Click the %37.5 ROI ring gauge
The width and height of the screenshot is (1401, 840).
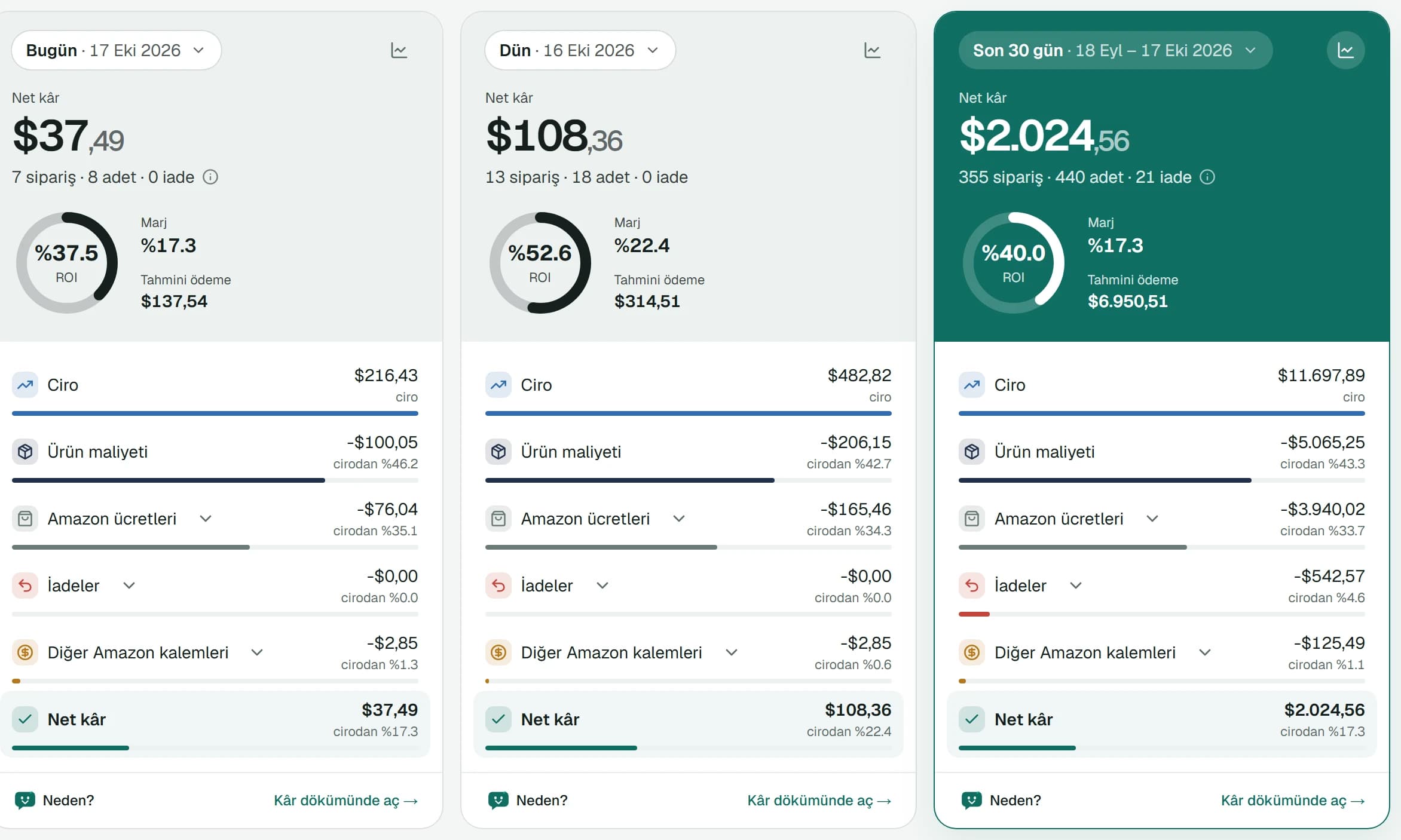(67, 263)
